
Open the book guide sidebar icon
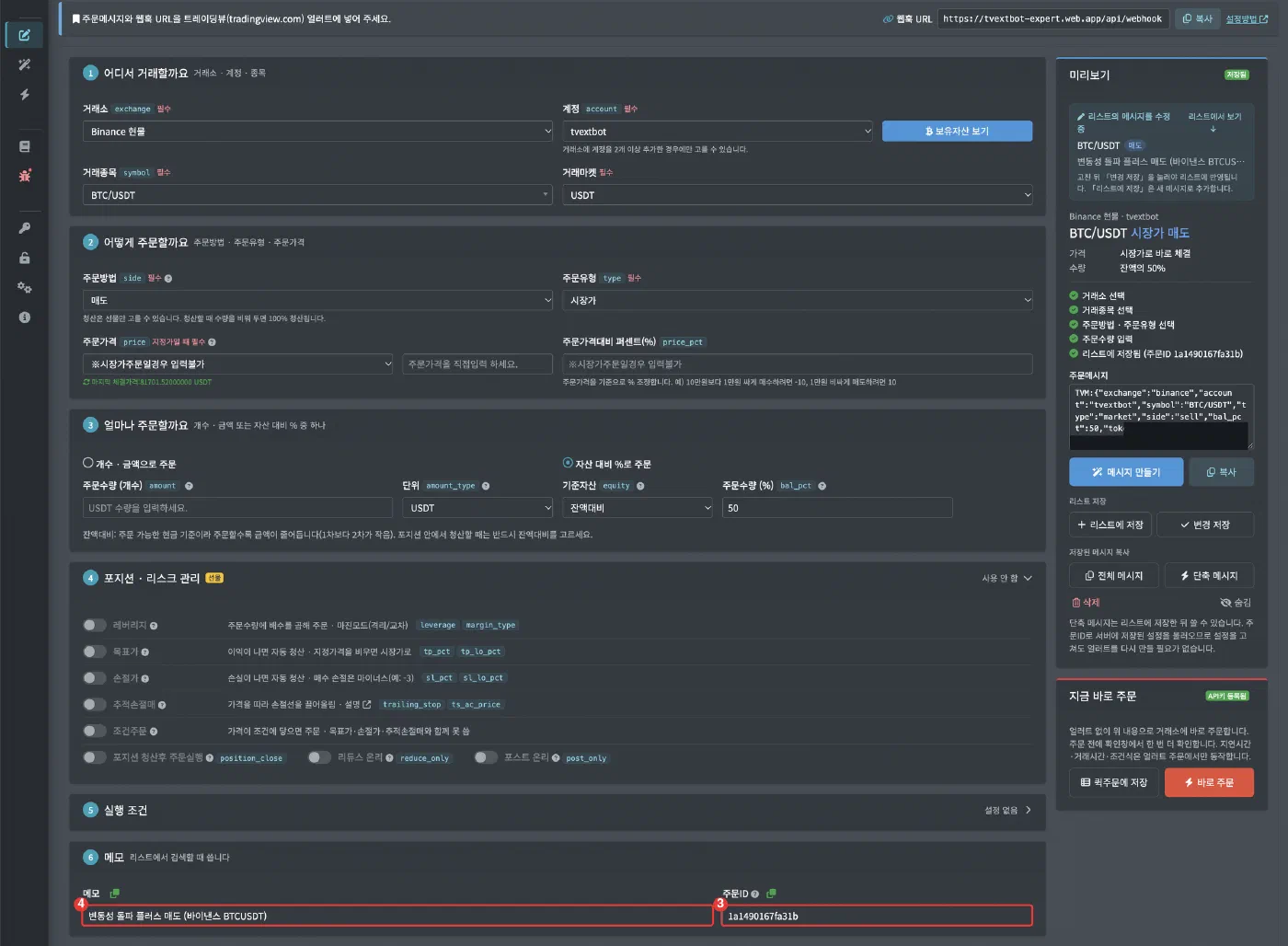(25, 146)
